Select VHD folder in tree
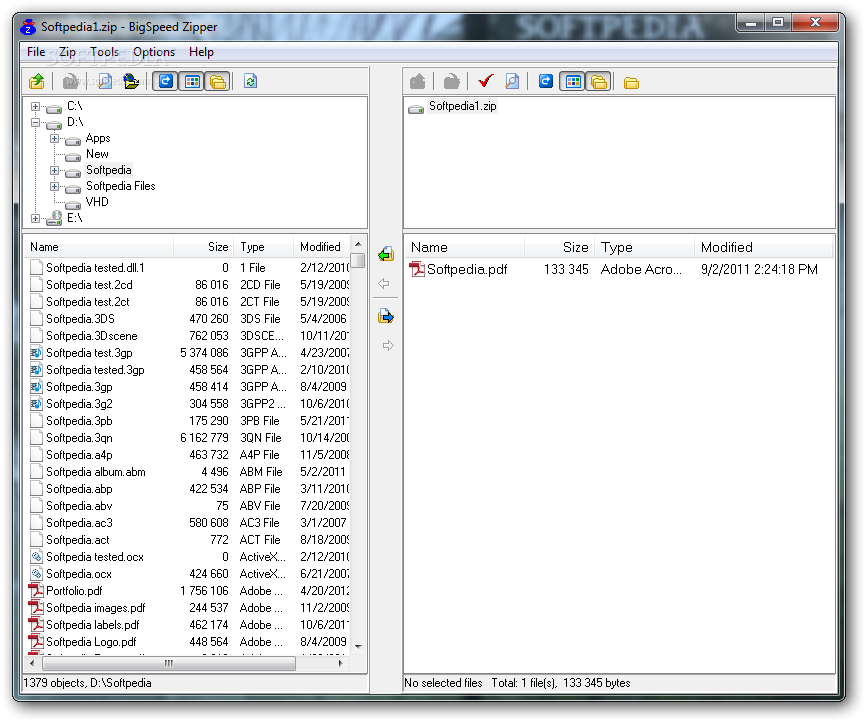This screenshot has height=722, width=866. [x=97, y=202]
